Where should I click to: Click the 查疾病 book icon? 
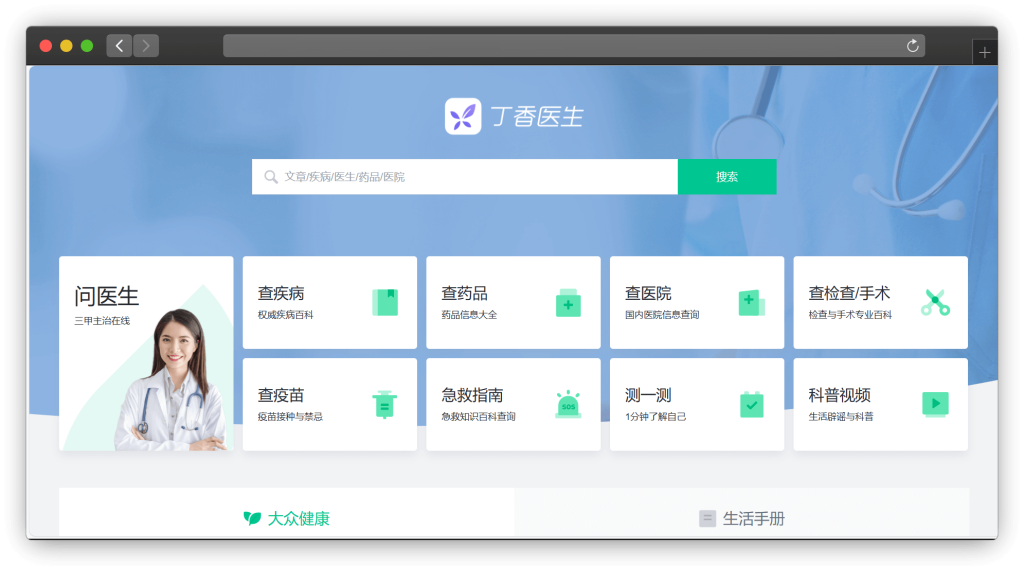click(x=385, y=302)
